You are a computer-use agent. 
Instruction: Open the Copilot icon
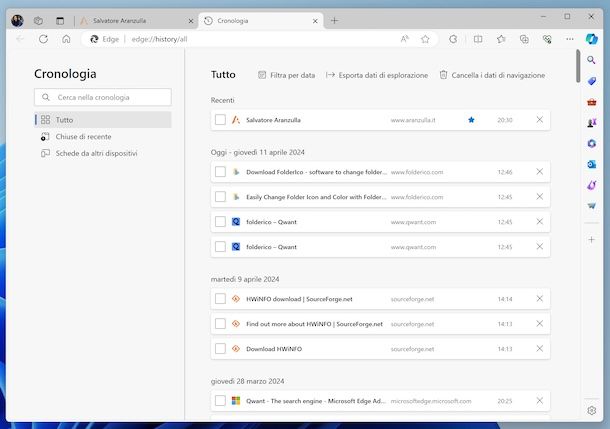pyautogui.click(x=592, y=39)
